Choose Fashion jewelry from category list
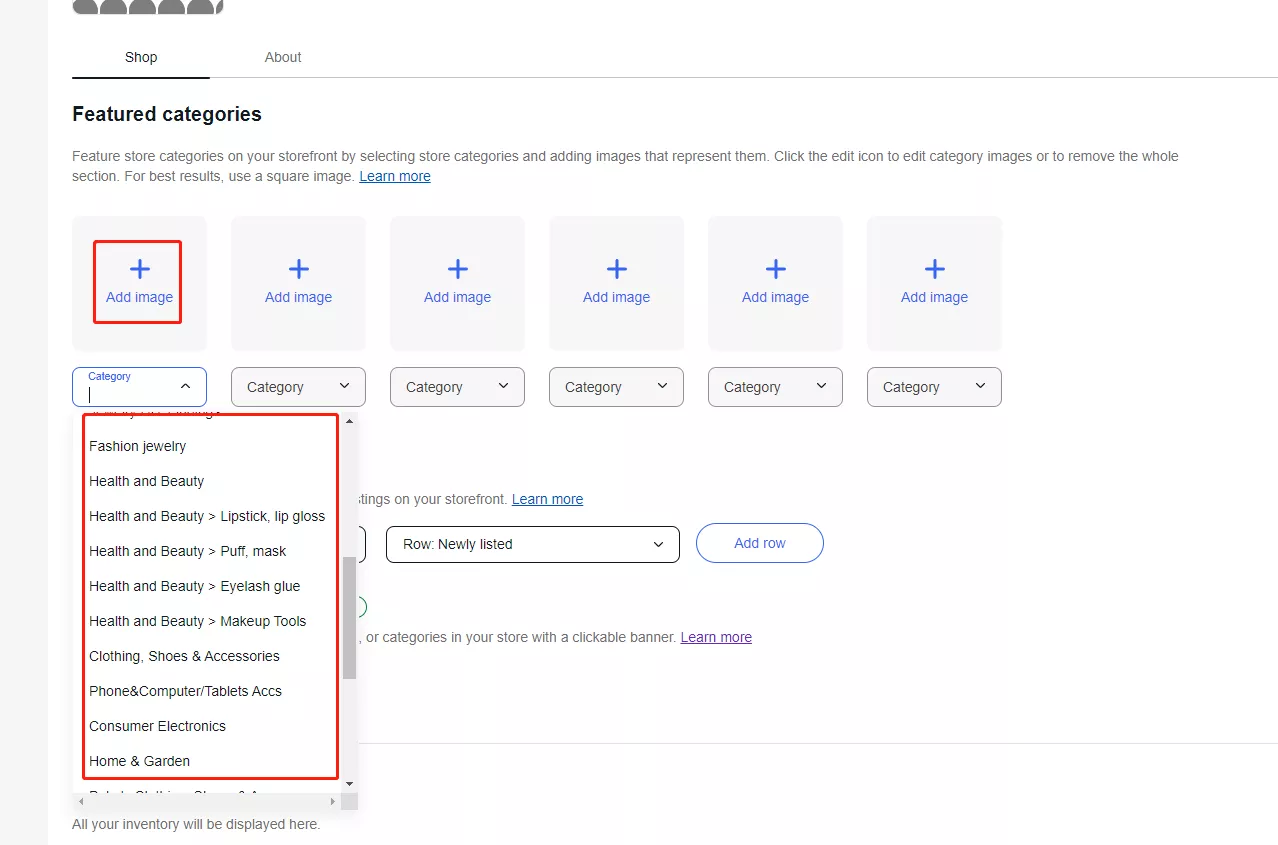 pos(138,446)
